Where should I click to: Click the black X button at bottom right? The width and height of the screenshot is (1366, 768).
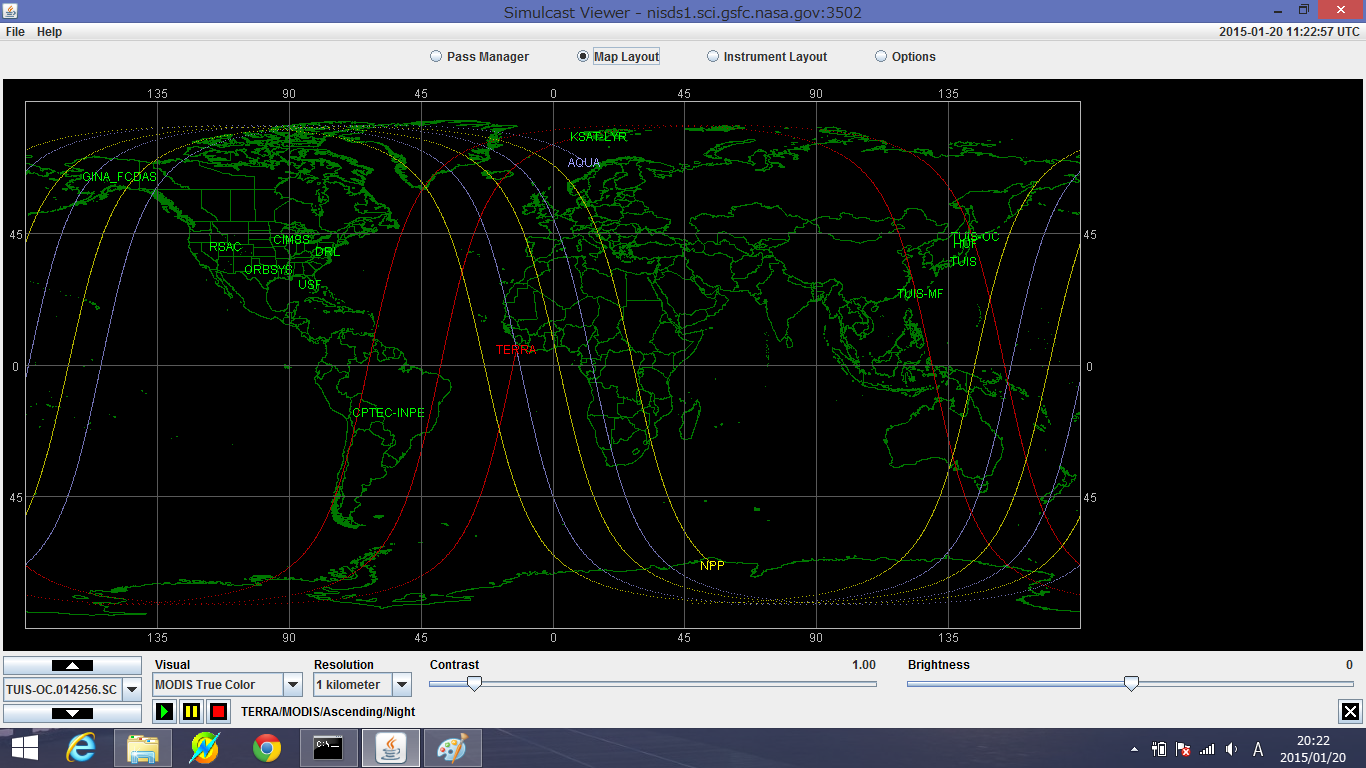point(1350,711)
